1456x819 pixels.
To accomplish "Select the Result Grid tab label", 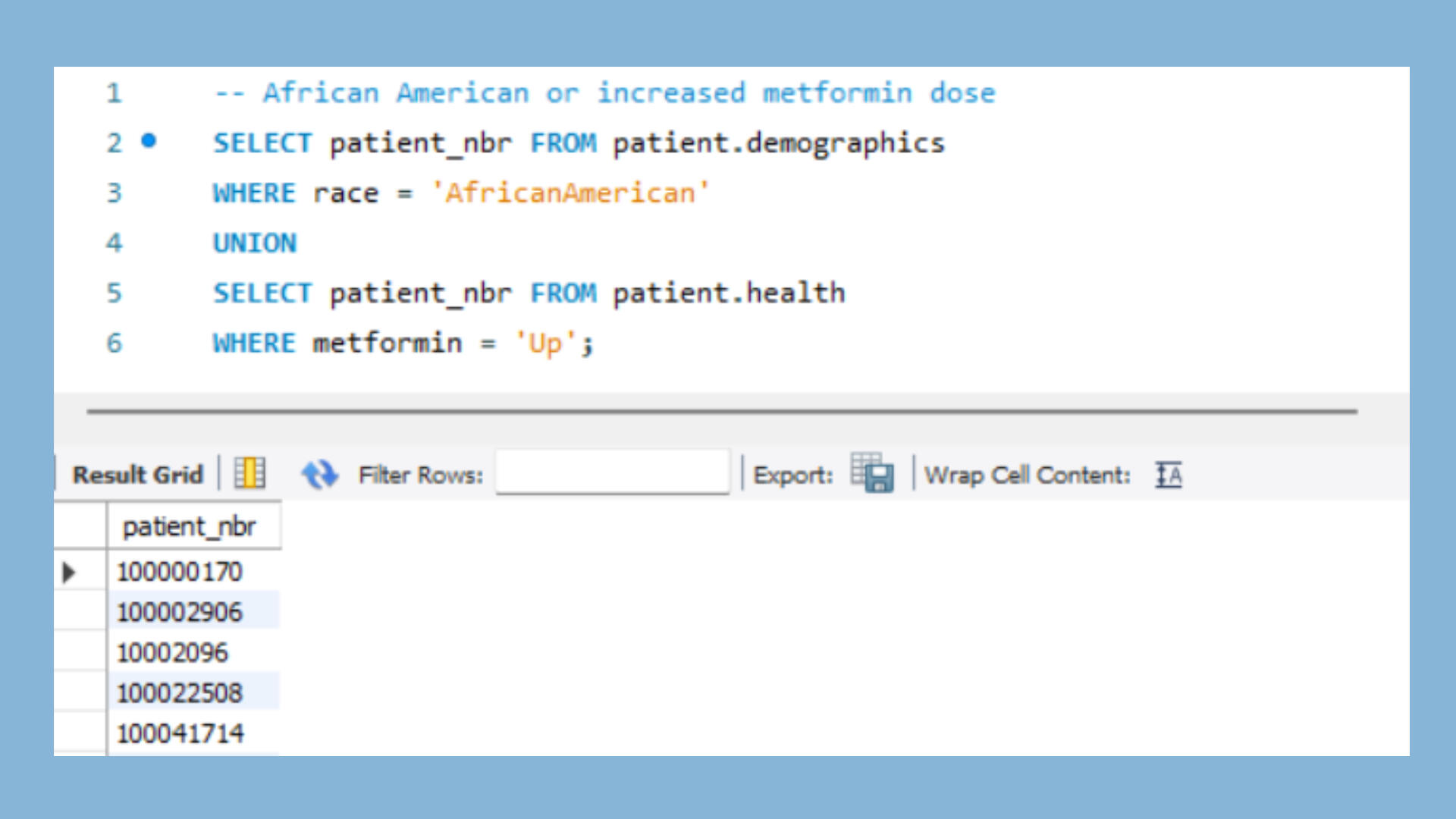I will coord(137,475).
